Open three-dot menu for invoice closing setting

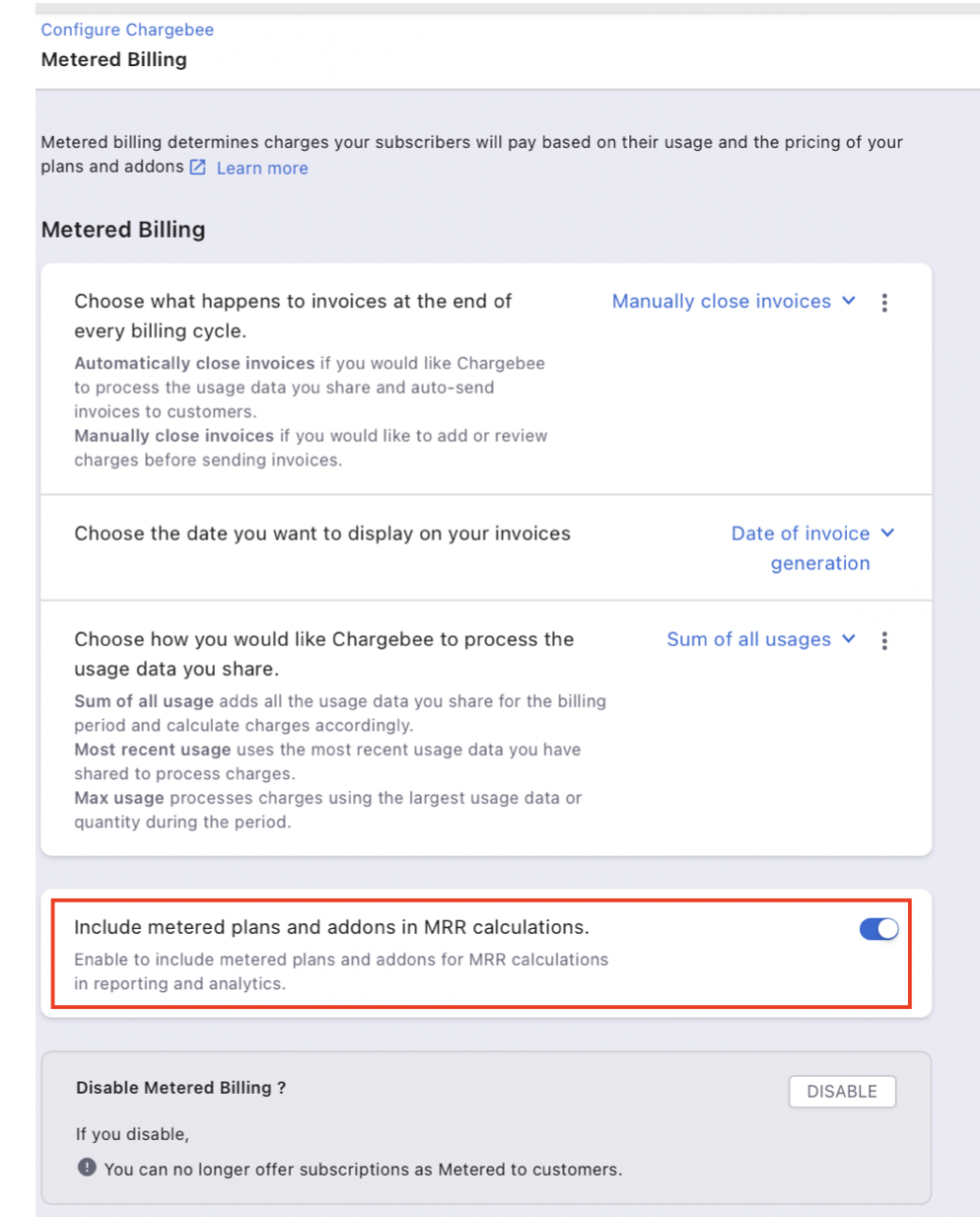click(884, 303)
